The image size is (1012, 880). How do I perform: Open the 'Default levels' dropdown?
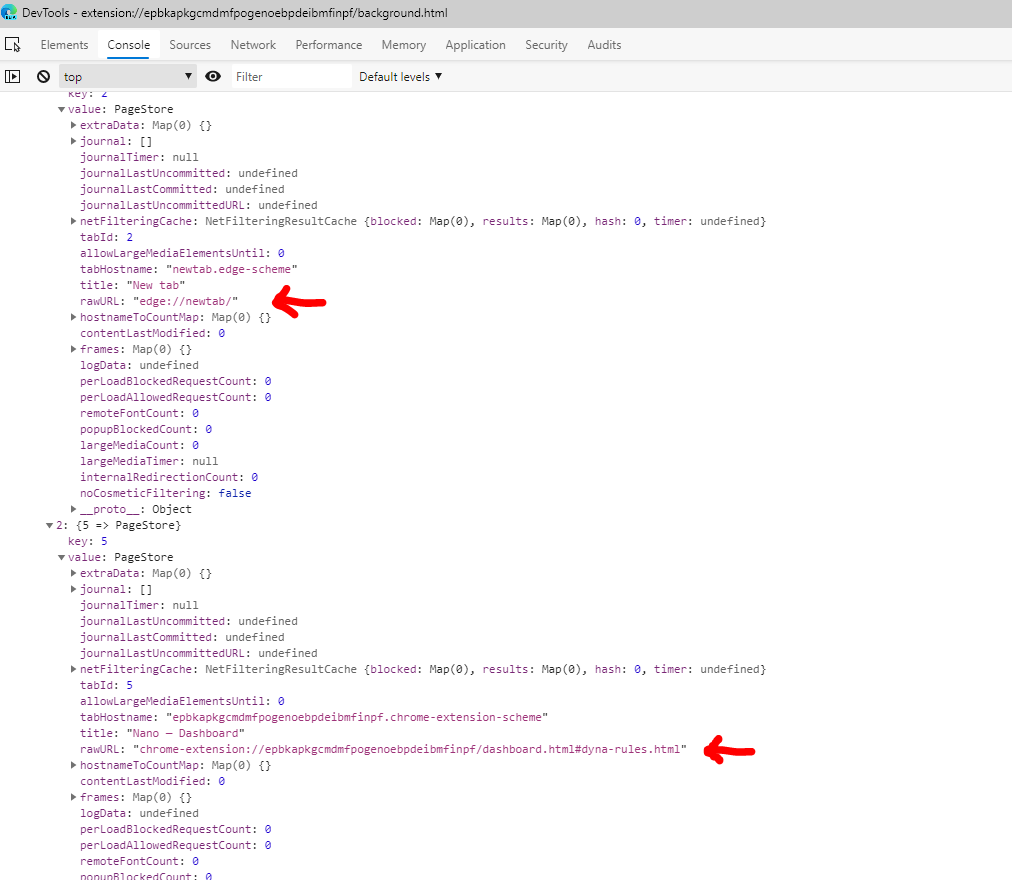tap(399, 76)
